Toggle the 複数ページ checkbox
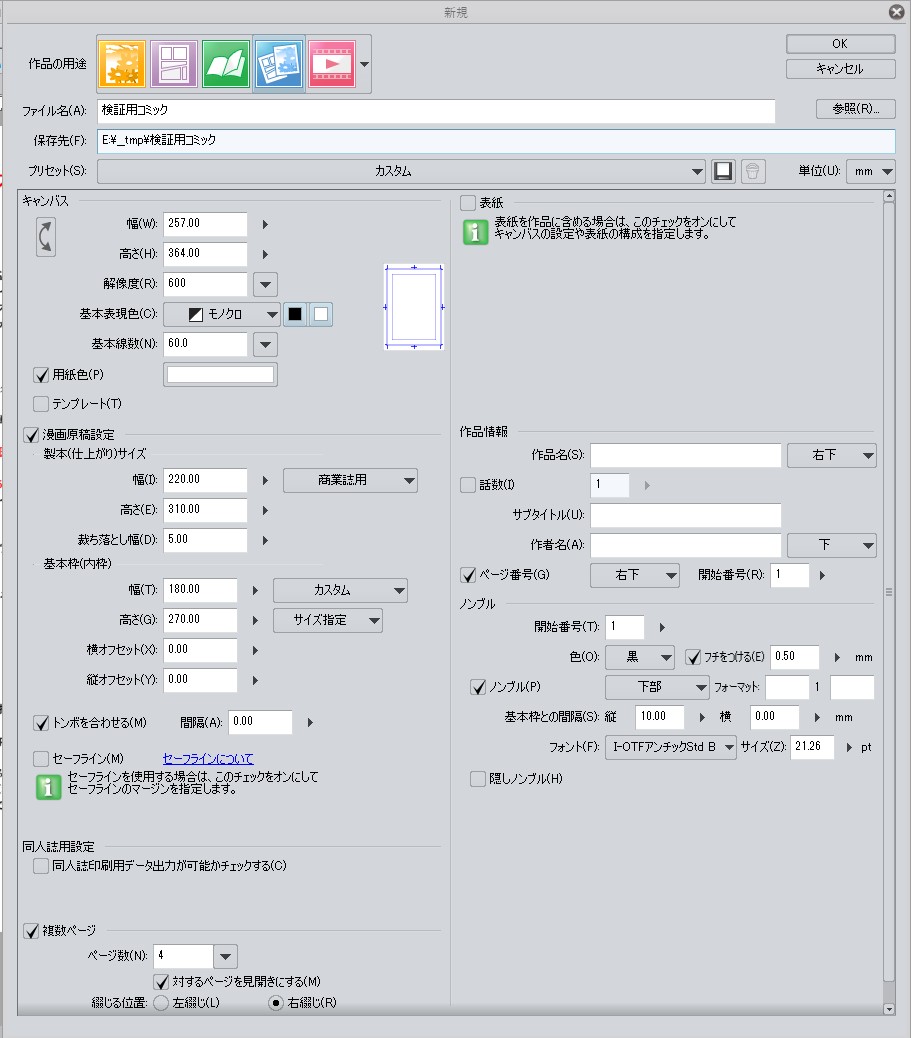The height and width of the screenshot is (1038, 911). click(x=31, y=931)
